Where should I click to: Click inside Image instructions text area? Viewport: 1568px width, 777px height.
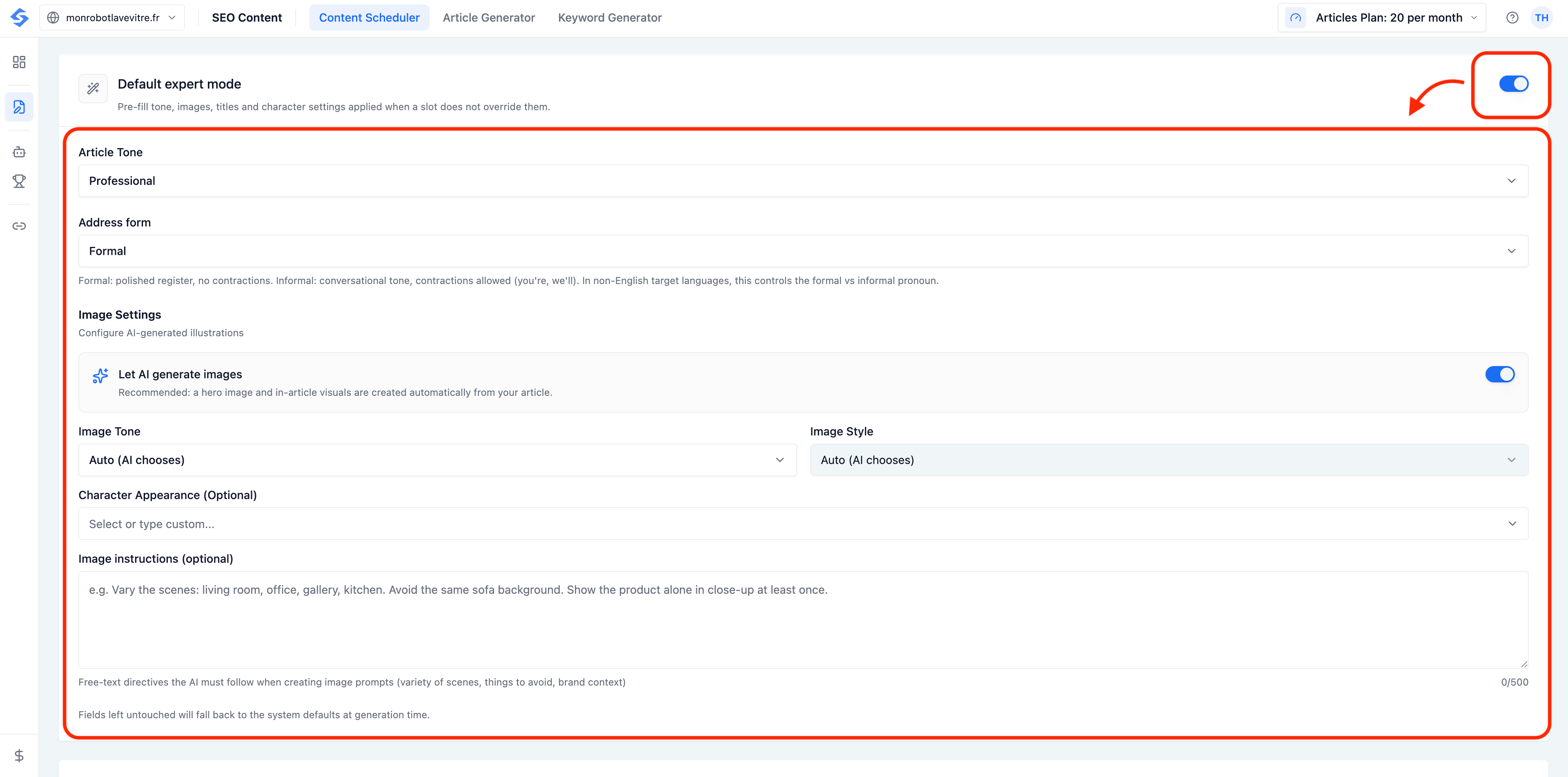pyautogui.click(x=803, y=620)
